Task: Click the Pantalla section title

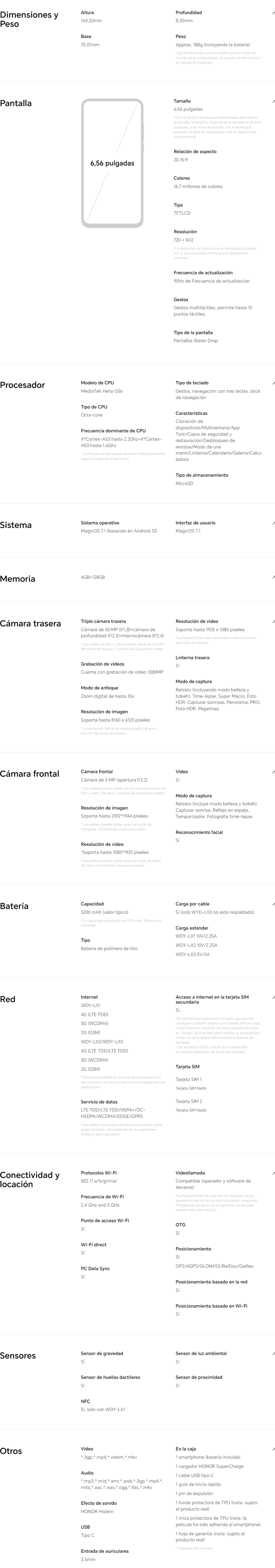Action: point(16,103)
